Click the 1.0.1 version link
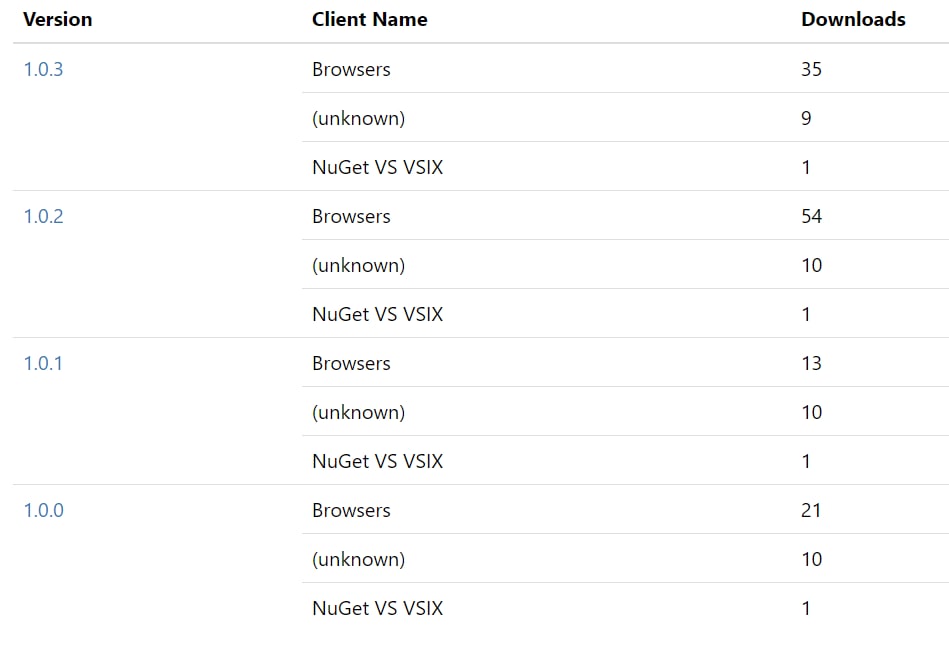 click(43, 364)
